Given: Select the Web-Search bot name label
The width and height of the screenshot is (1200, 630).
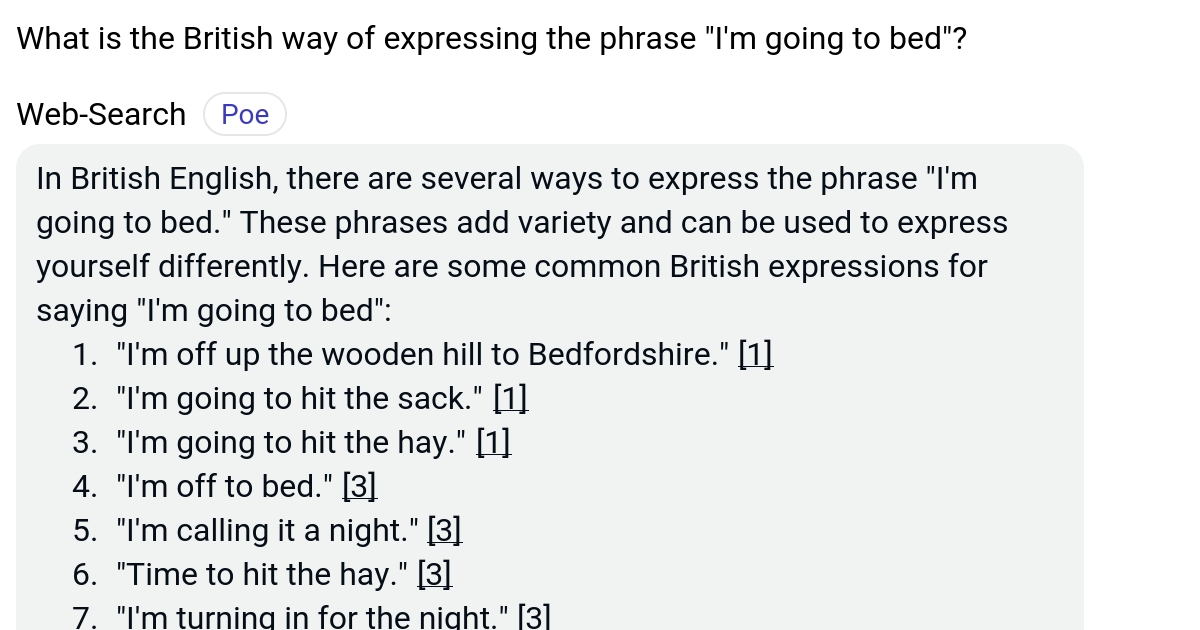Looking at the screenshot, I should pos(100,113).
